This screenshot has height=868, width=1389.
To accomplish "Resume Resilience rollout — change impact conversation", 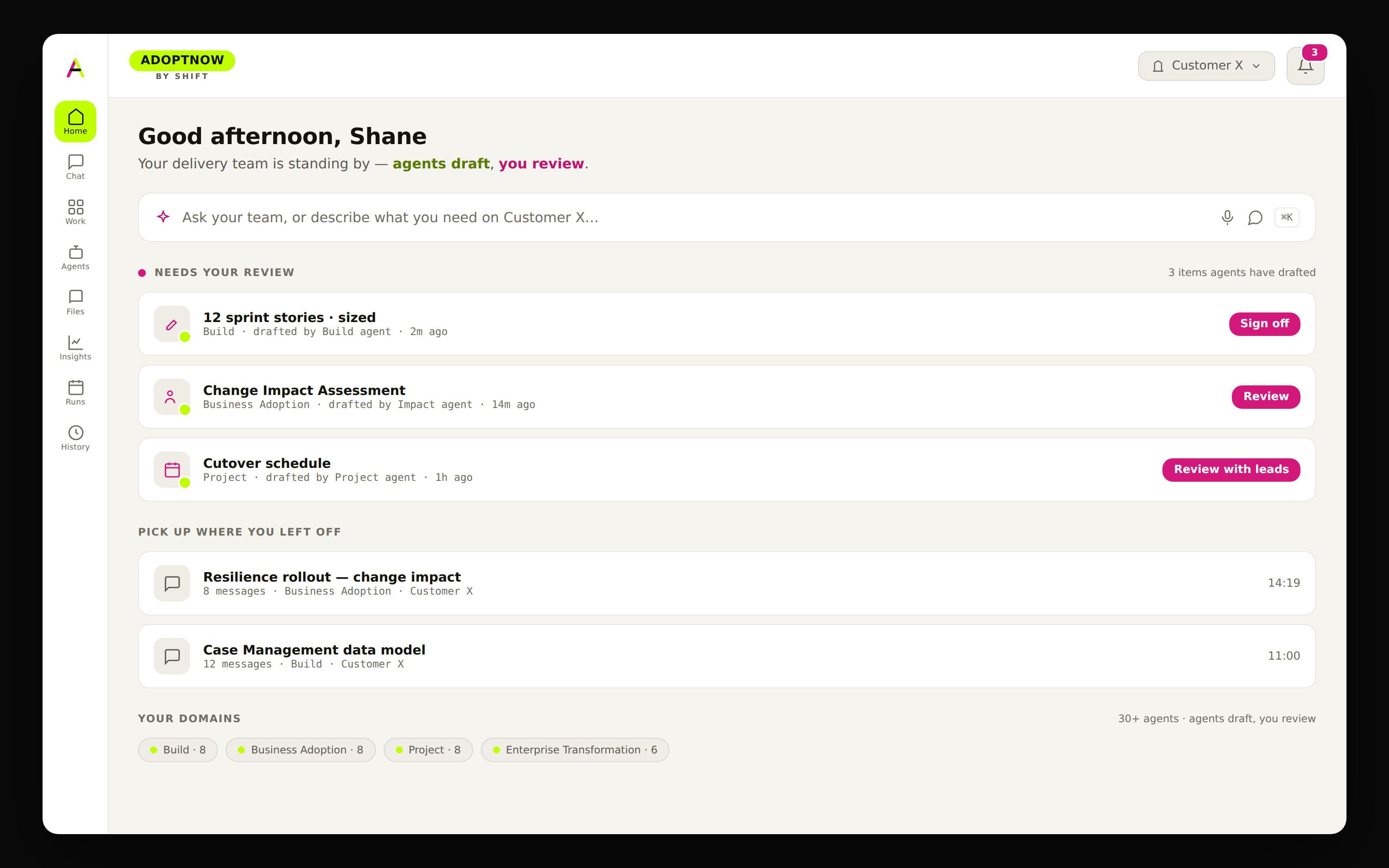I will pyautogui.click(x=727, y=583).
